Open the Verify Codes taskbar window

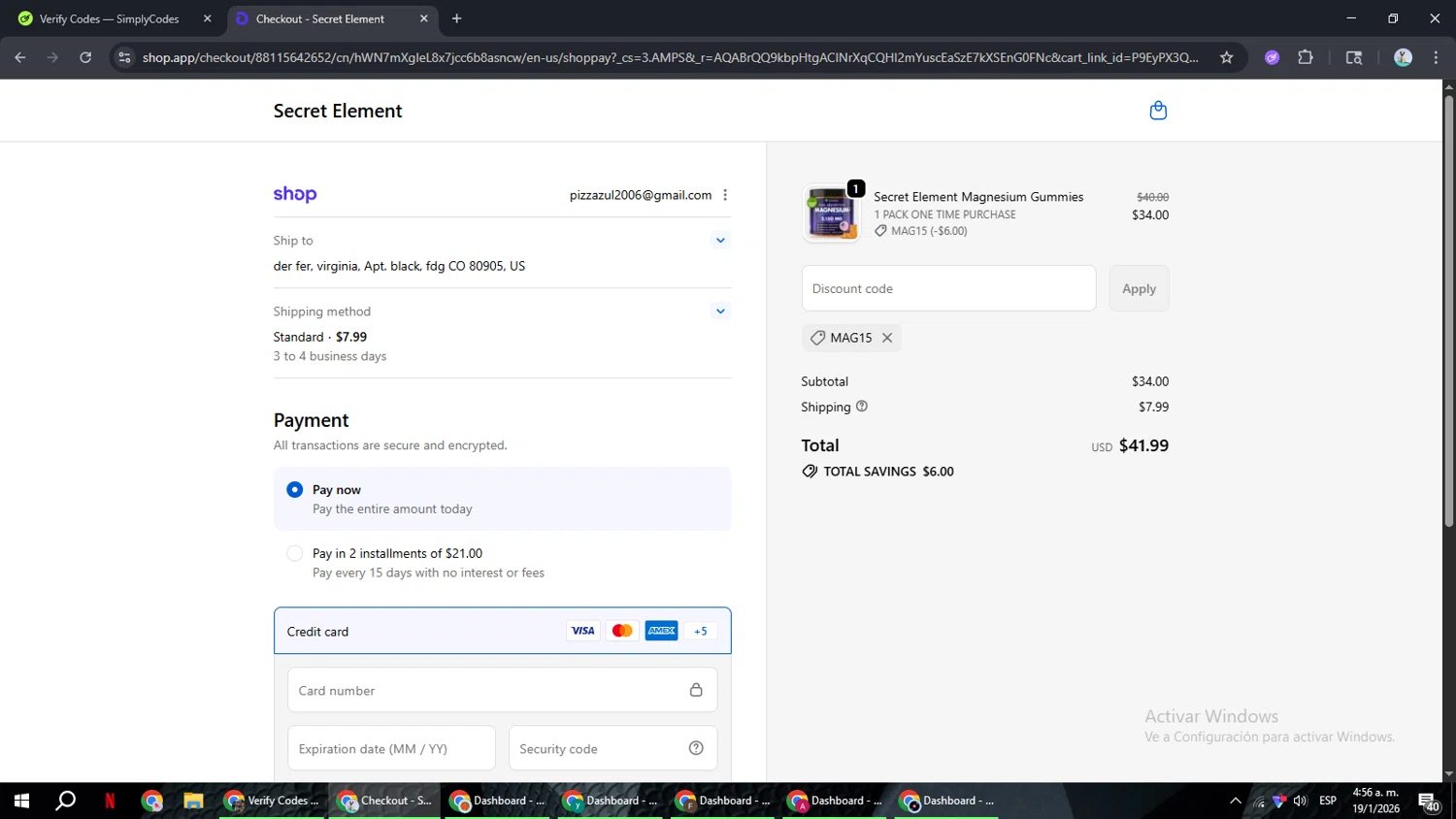tap(273, 801)
